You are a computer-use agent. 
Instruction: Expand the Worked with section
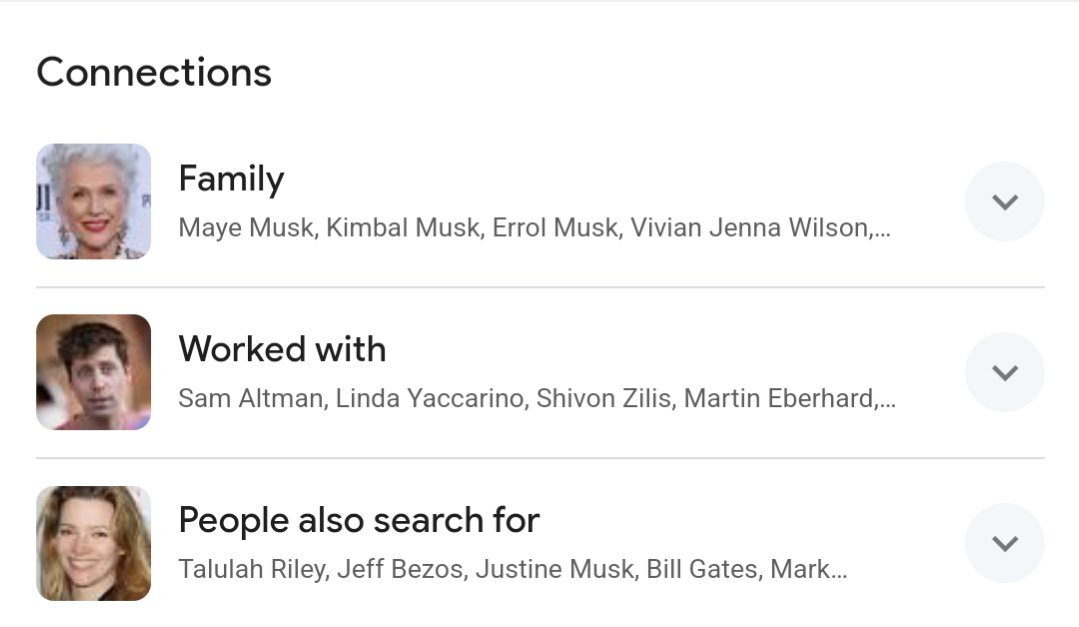coord(1004,371)
